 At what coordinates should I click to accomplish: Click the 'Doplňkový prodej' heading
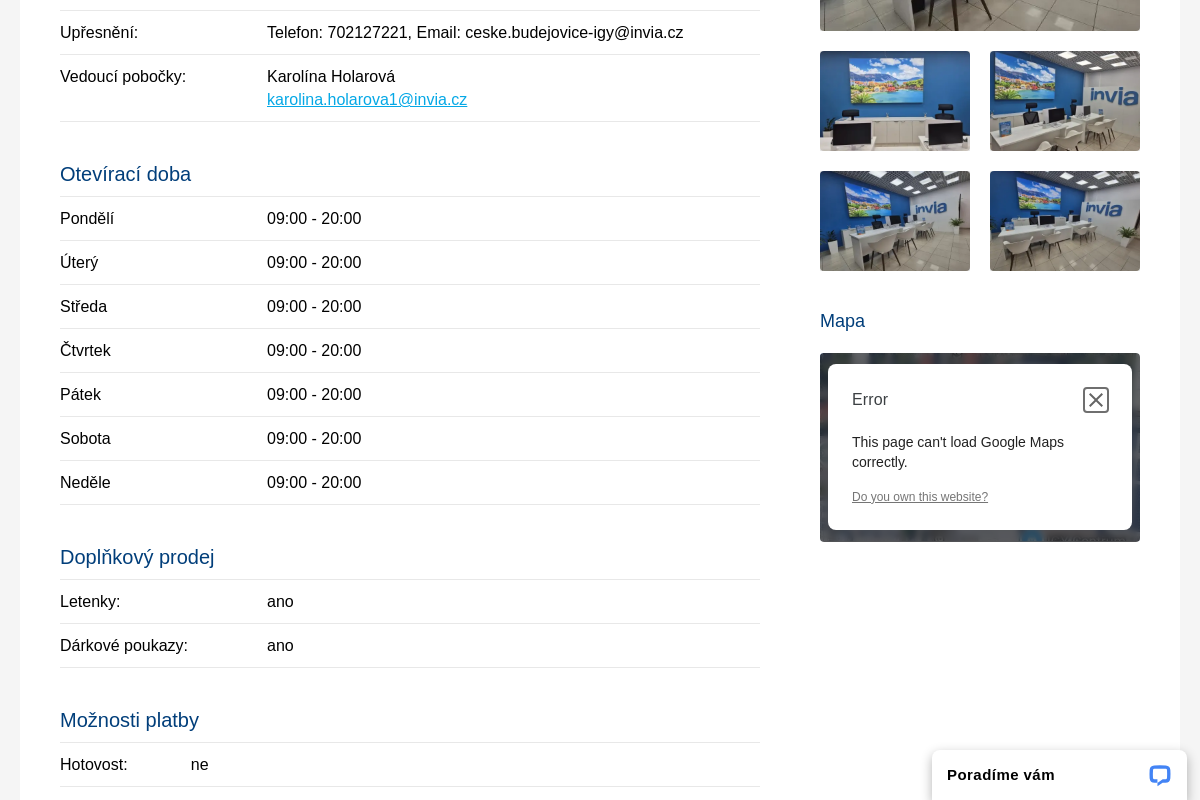pyautogui.click(x=137, y=557)
